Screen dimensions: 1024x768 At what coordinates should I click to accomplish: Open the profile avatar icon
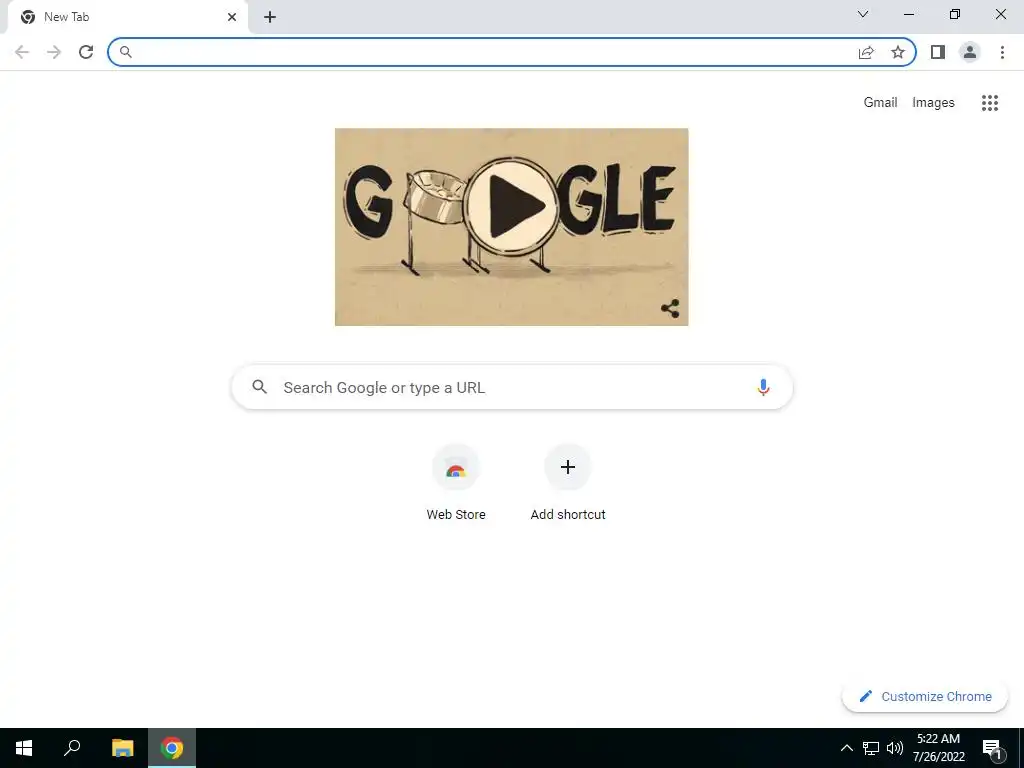pyautogui.click(x=970, y=52)
